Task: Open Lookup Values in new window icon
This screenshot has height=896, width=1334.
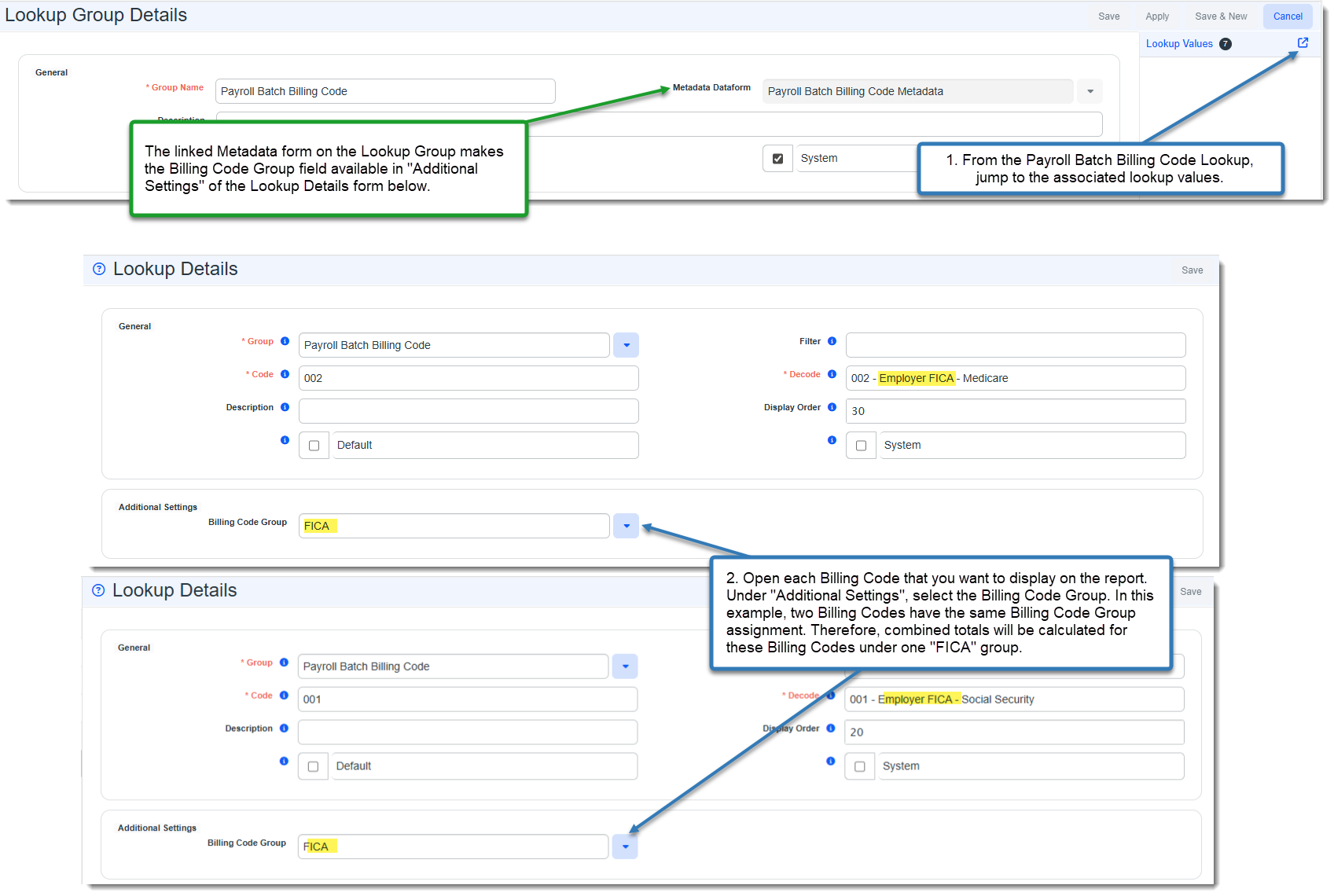Action: (1303, 43)
